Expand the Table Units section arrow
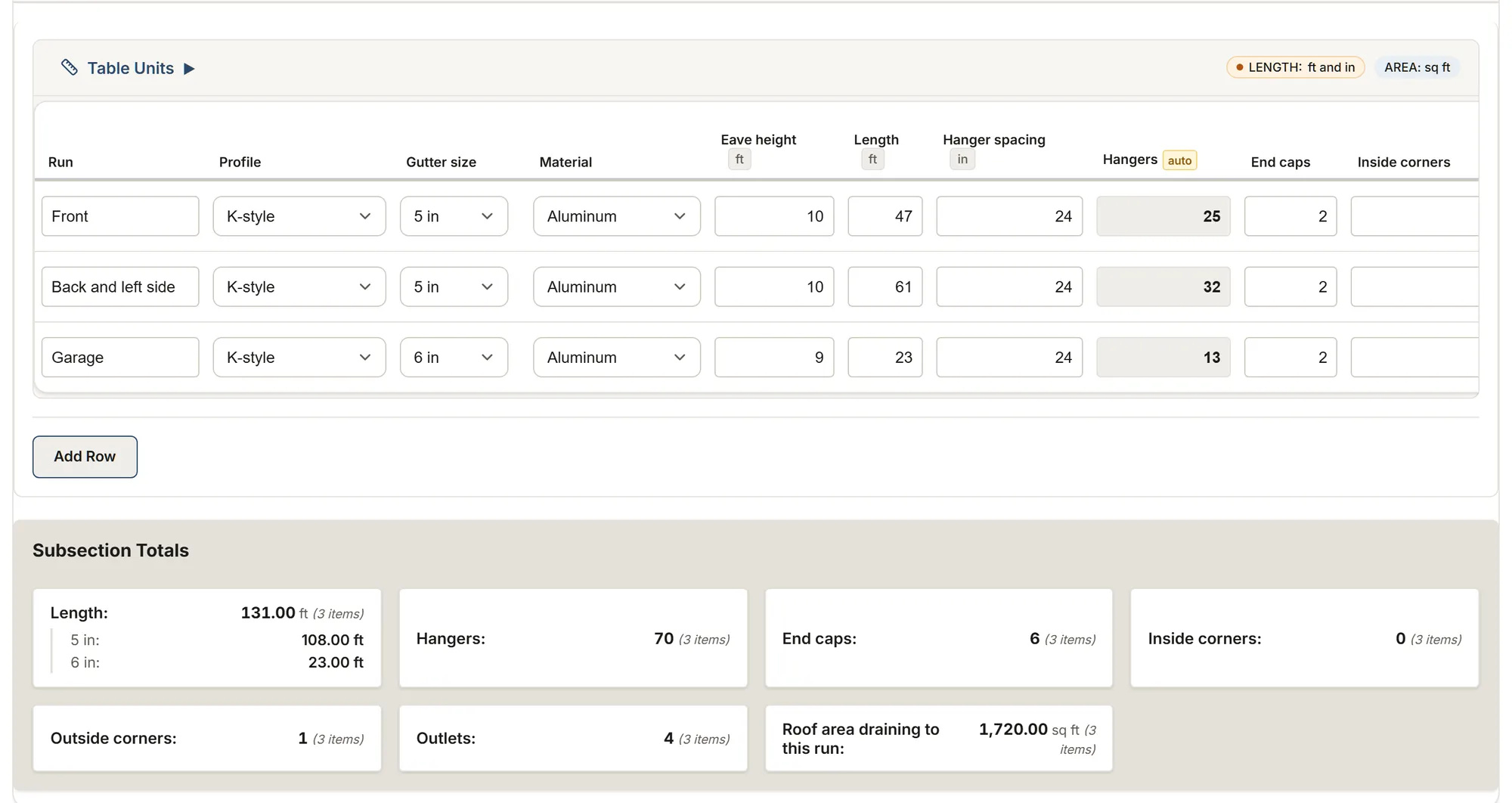Viewport: 1512px width, 803px height. (189, 69)
